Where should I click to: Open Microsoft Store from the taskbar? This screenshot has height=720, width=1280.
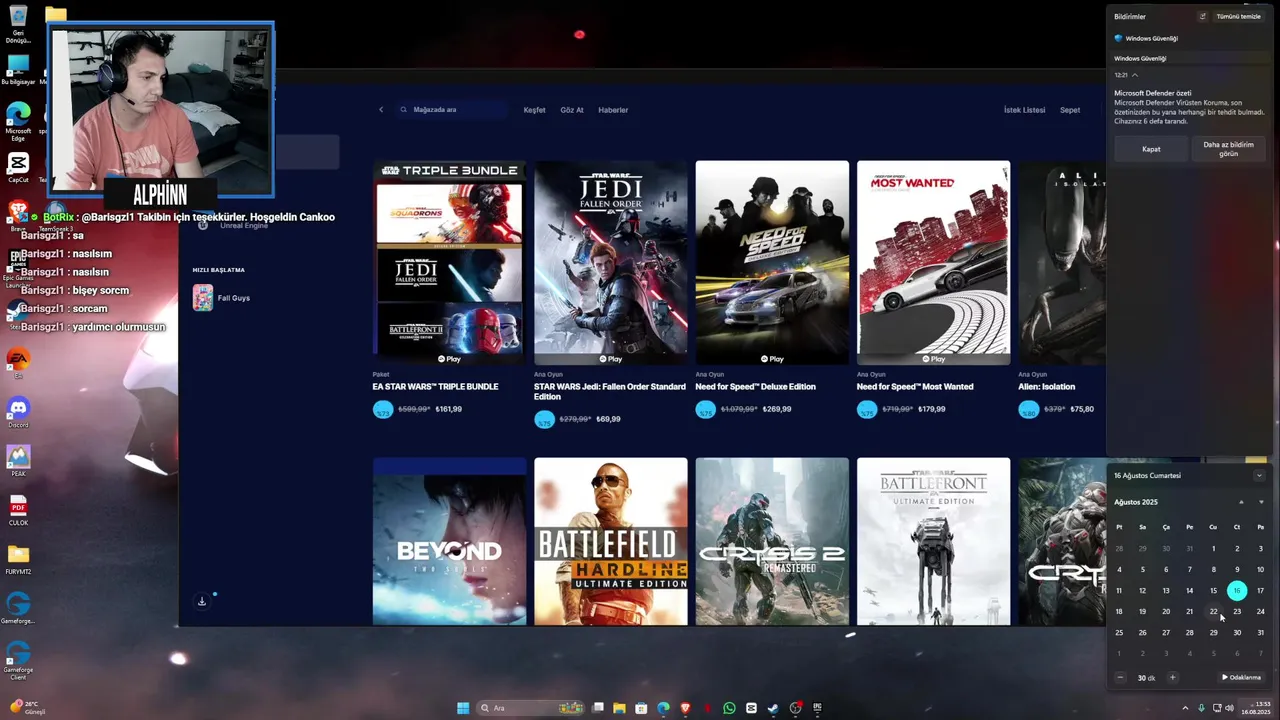pyautogui.click(x=641, y=708)
